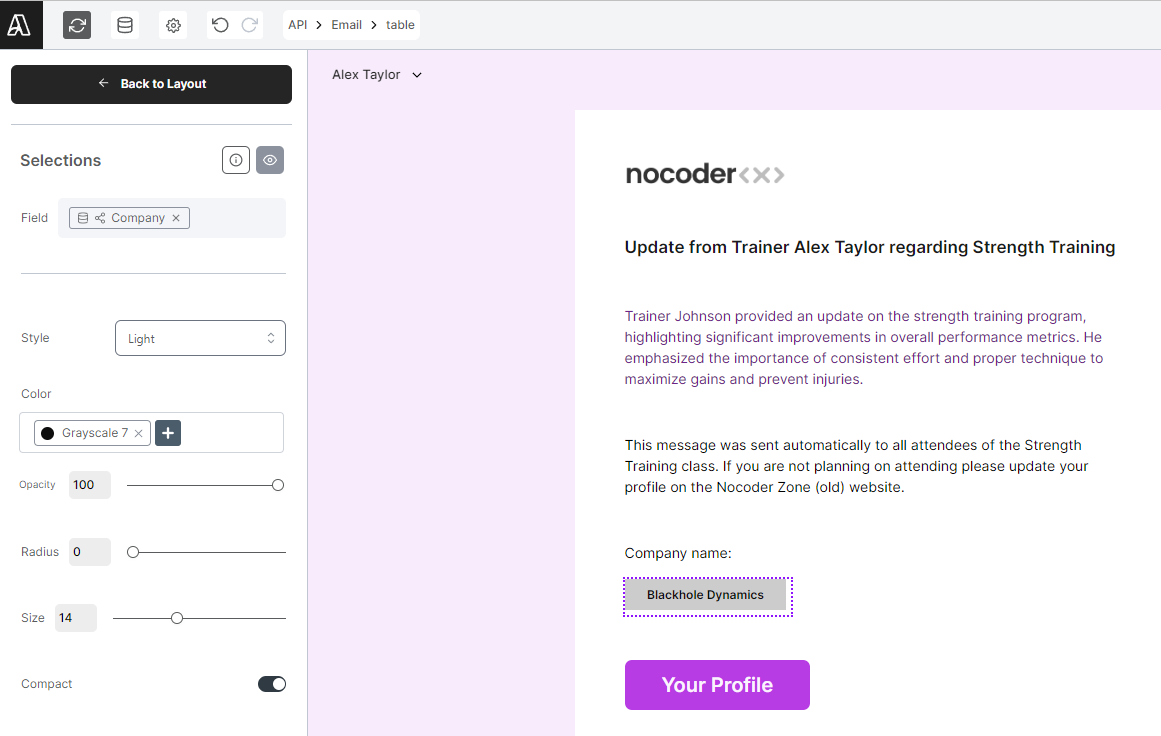Click the app logo in top-left corner
This screenshot has width=1161, height=736.
click(20, 24)
